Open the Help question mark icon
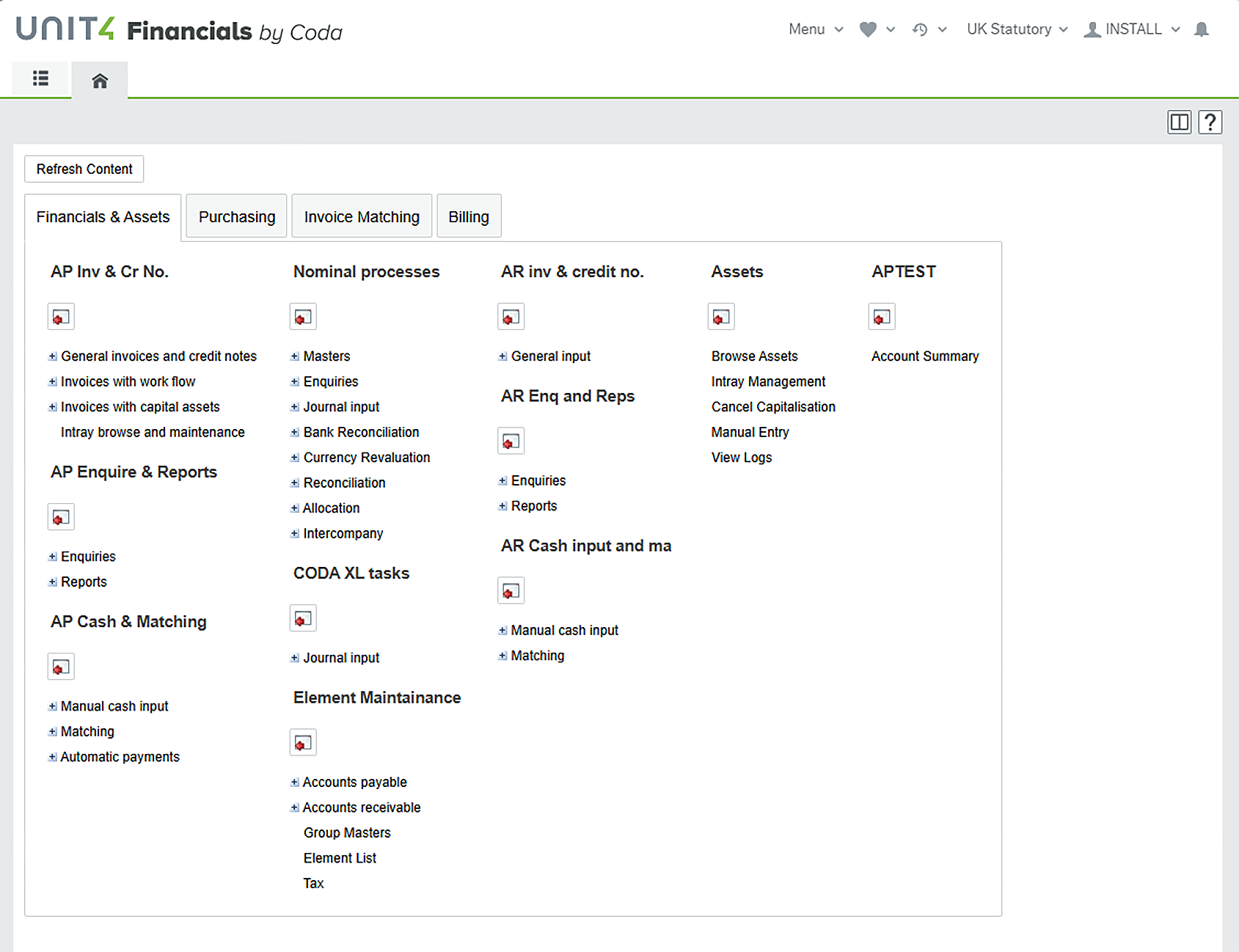Image resolution: width=1239 pixels, height=952 pixels. point(1210,122)
